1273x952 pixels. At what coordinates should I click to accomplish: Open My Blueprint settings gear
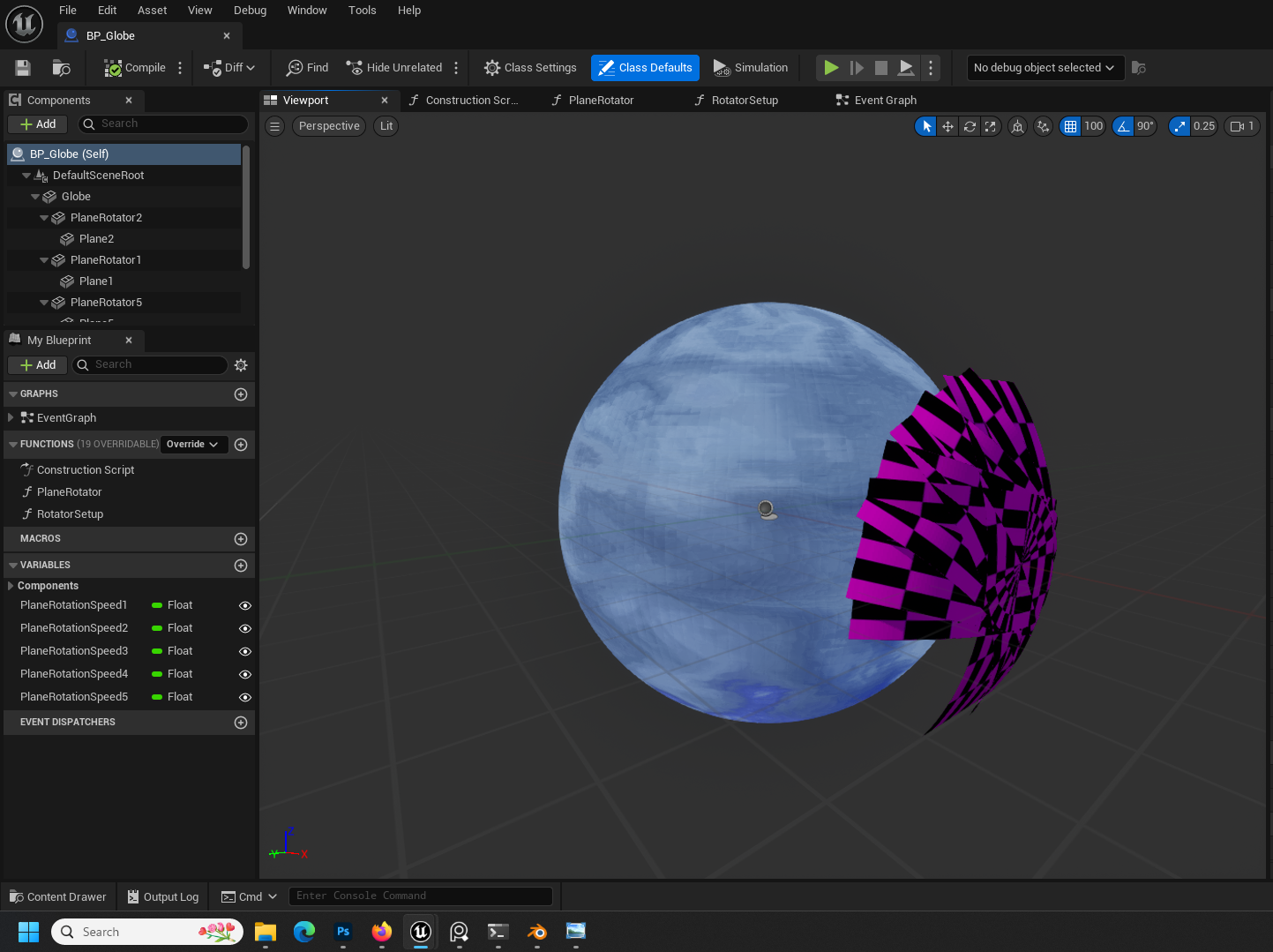point(241,365)
